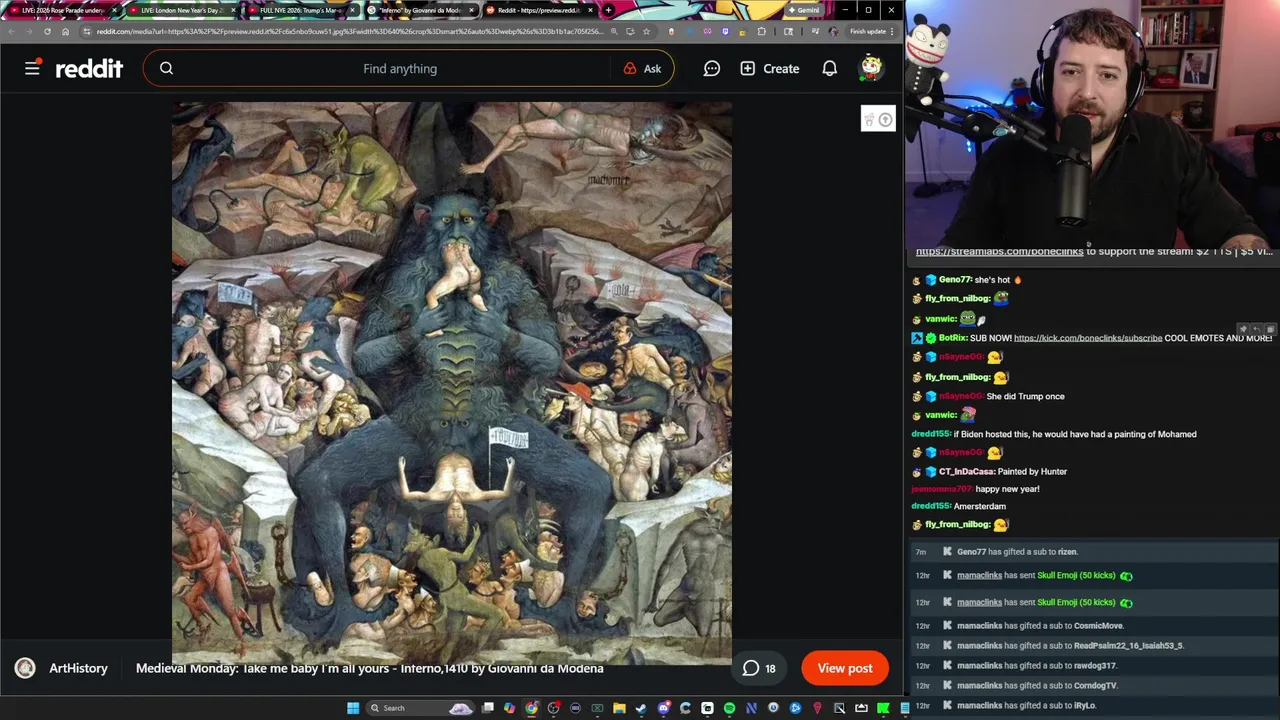Switch to the FULL NYE 2026 Trump tab
The height and width of the screenshot is (720, 1280).
pyautogui.click(x=300, y=10)
